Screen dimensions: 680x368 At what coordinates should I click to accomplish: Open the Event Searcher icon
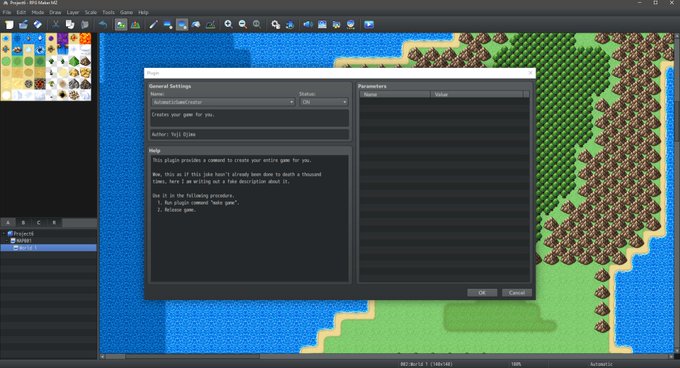click(322, 24)
